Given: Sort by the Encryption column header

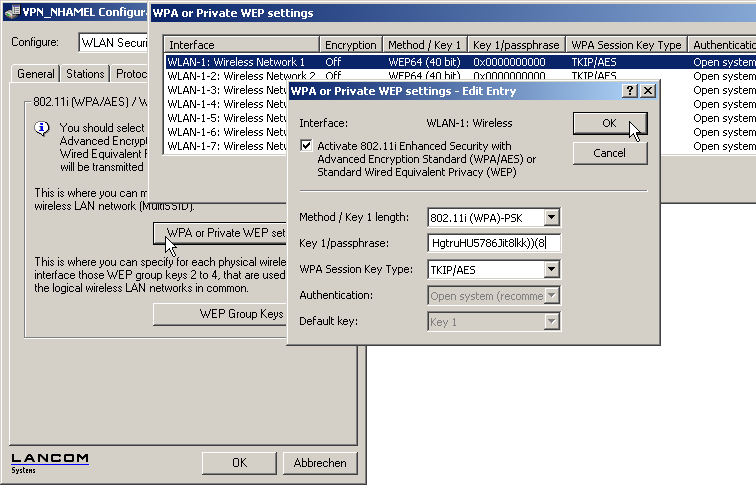Looking at the screenshot, I should [x=351, y=45].
